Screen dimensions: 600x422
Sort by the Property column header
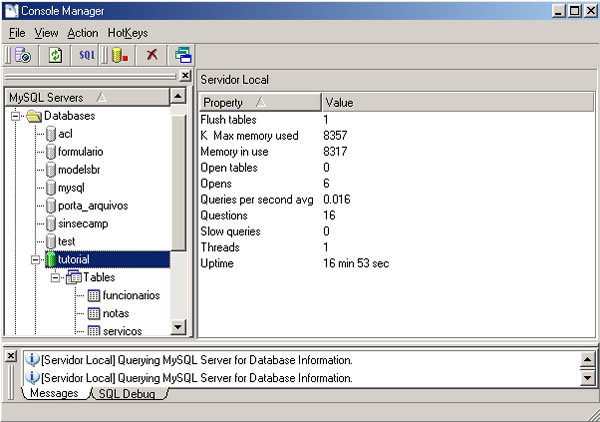(260, 103)
